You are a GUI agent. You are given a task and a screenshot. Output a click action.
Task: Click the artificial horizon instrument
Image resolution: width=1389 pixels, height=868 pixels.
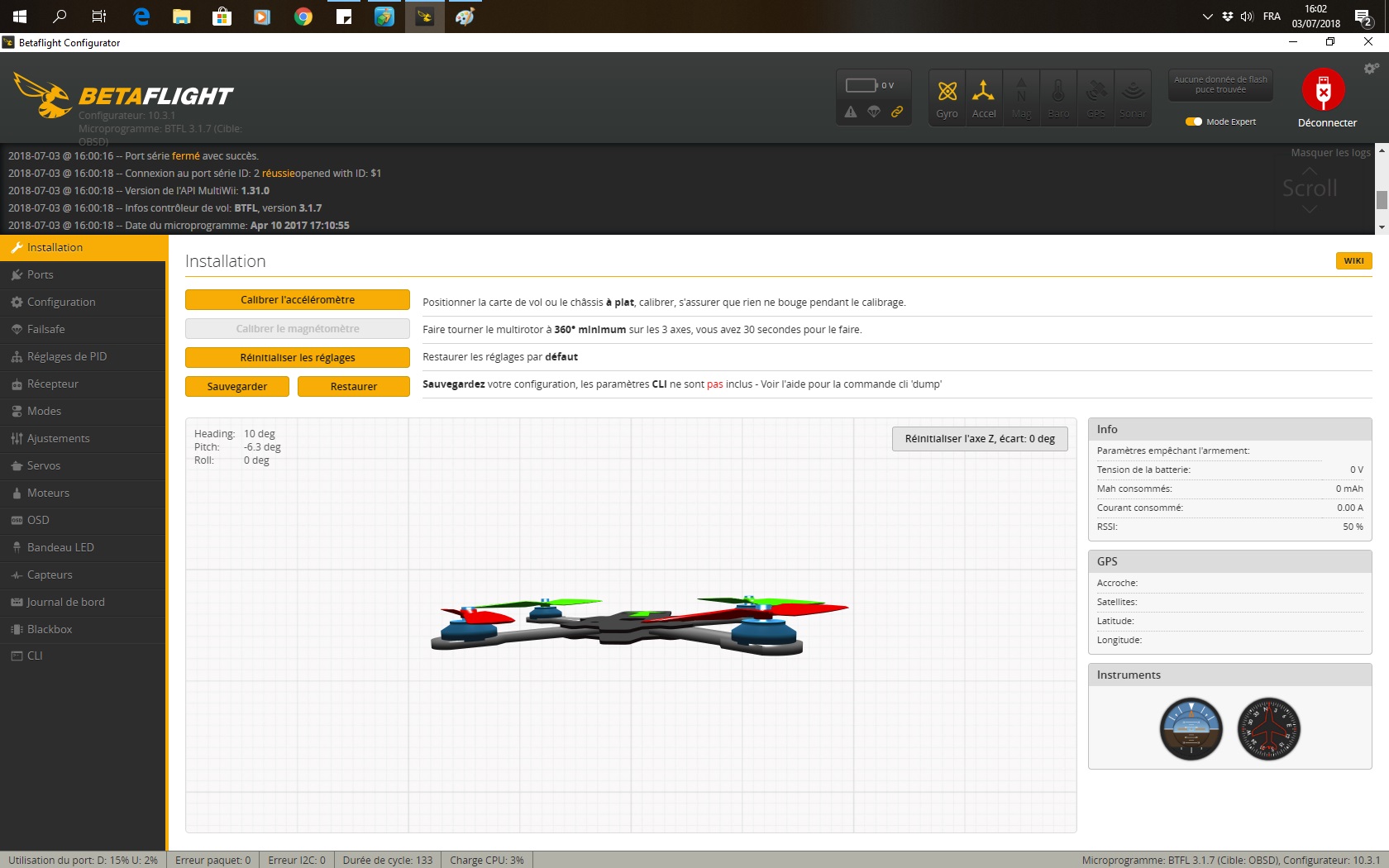click(1191, 728)
